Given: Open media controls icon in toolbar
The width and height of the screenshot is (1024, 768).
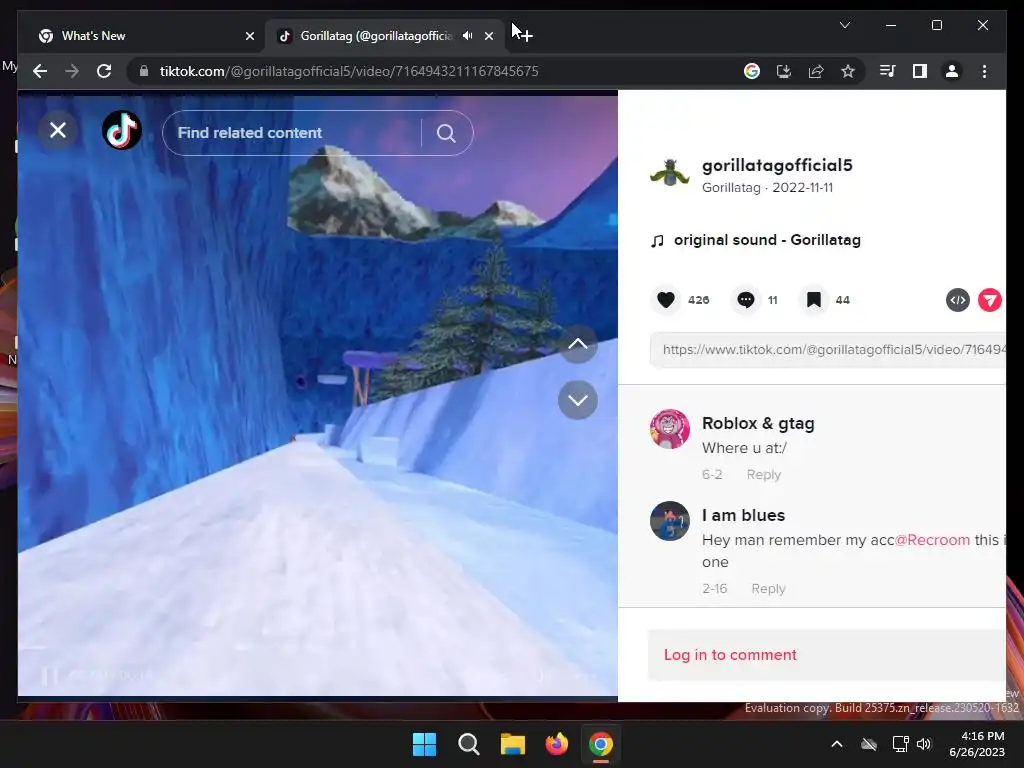Looking at the screenshot, I should (x=888, y=71).
